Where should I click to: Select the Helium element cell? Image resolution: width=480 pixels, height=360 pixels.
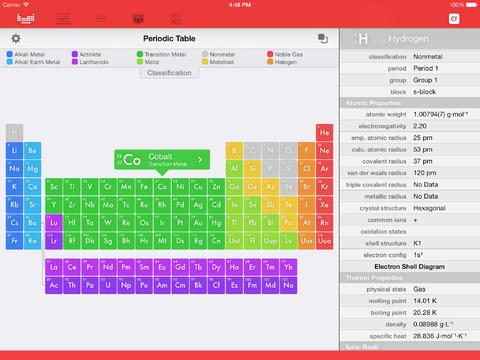tap(324, 133)
